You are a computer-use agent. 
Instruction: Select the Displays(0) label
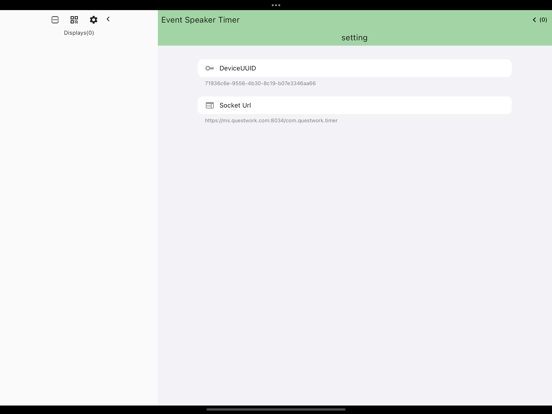(79, 33)
